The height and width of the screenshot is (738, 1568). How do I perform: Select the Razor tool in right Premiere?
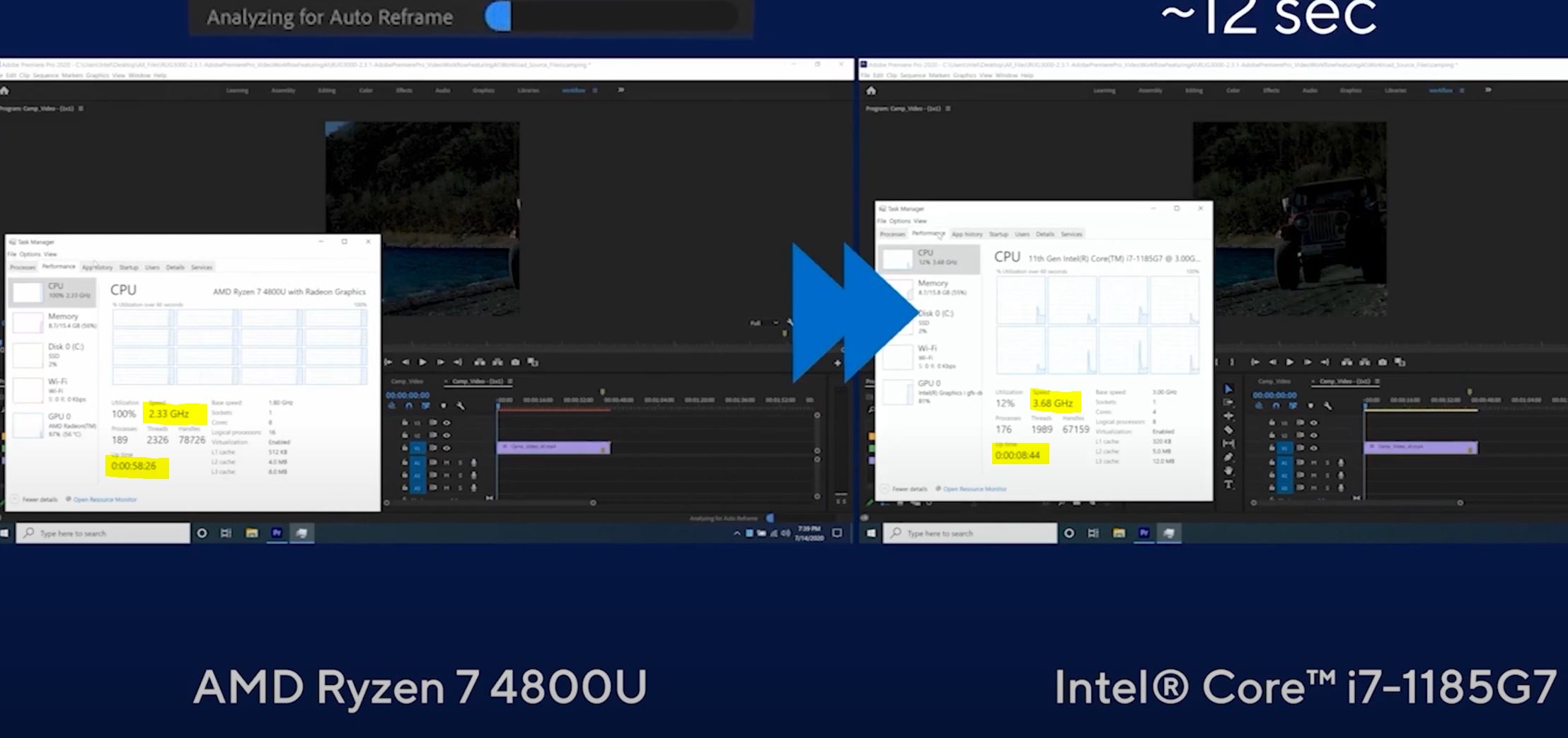pos(1228,430)
